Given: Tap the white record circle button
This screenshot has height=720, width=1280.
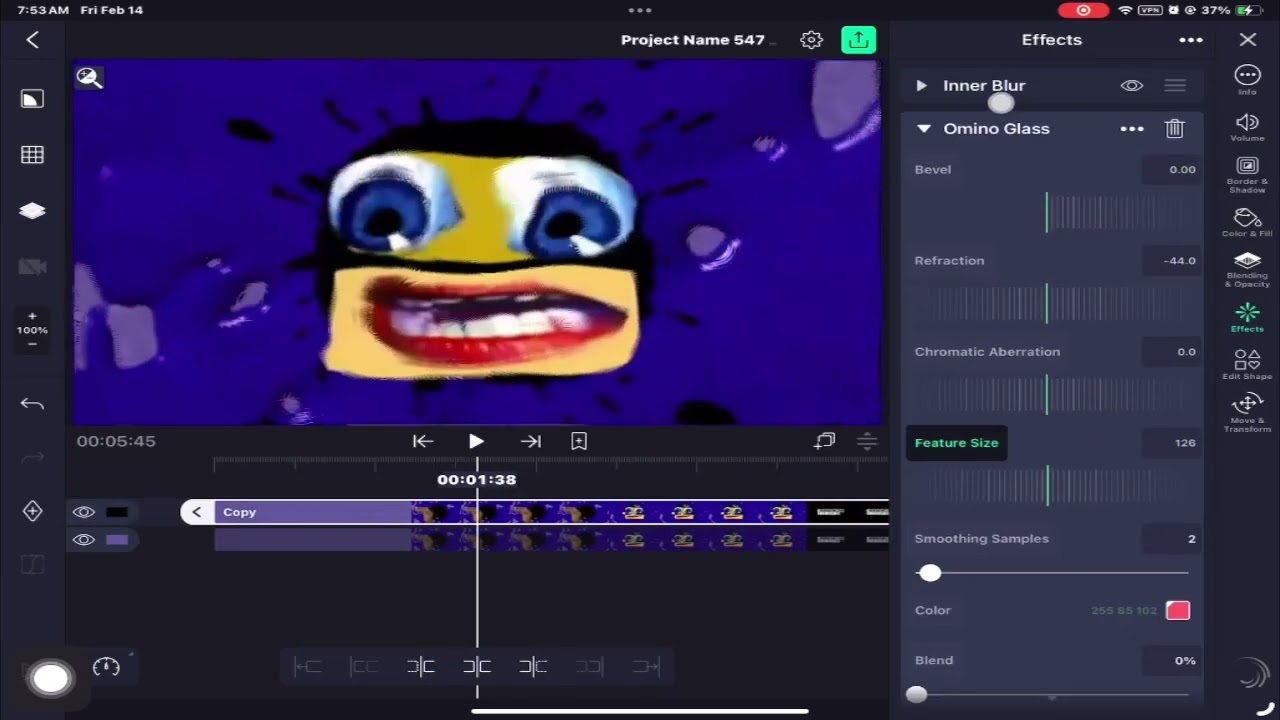Looking at the screenshot, I should [50, 679].
